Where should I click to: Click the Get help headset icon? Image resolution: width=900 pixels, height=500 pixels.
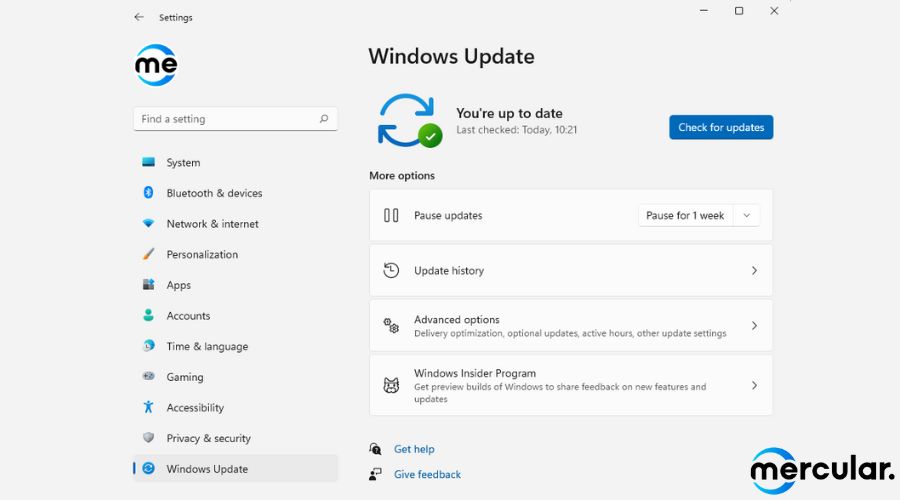pos(375,449)
